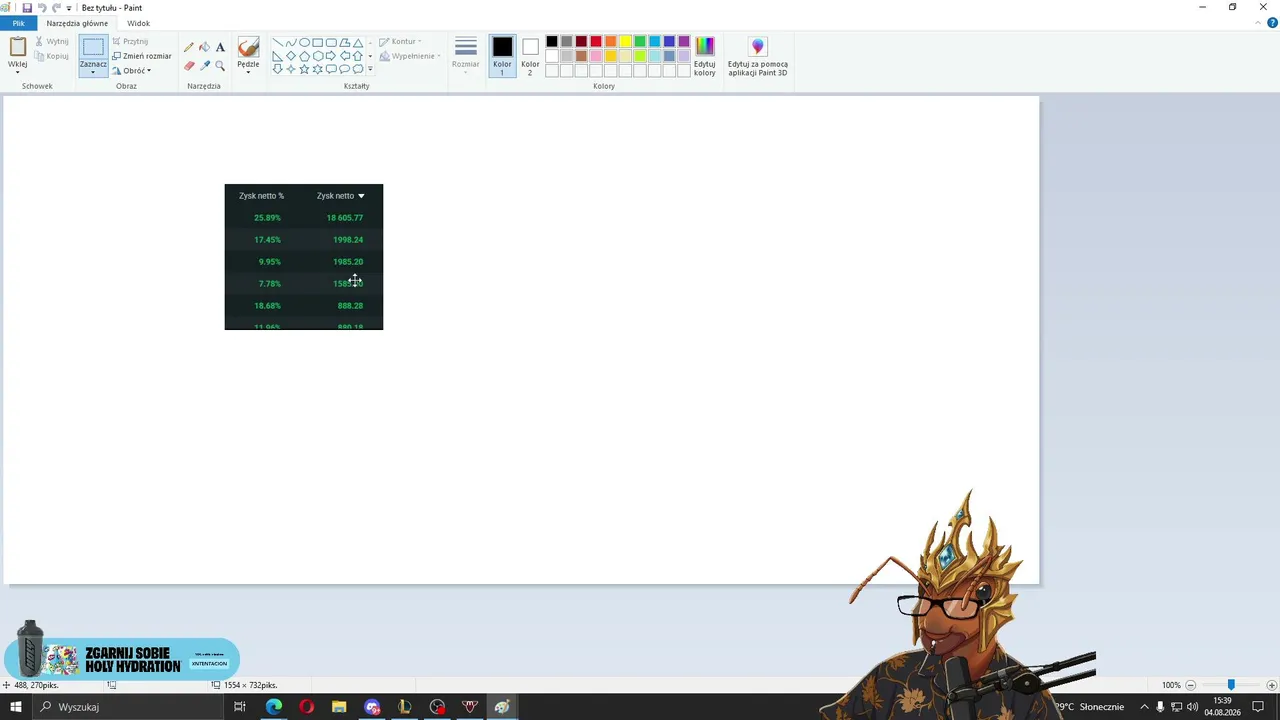This screenshot has height=720, width=1280.
Task: Expand the Zaznacz selection dropdown arrow
Action: 93,72
